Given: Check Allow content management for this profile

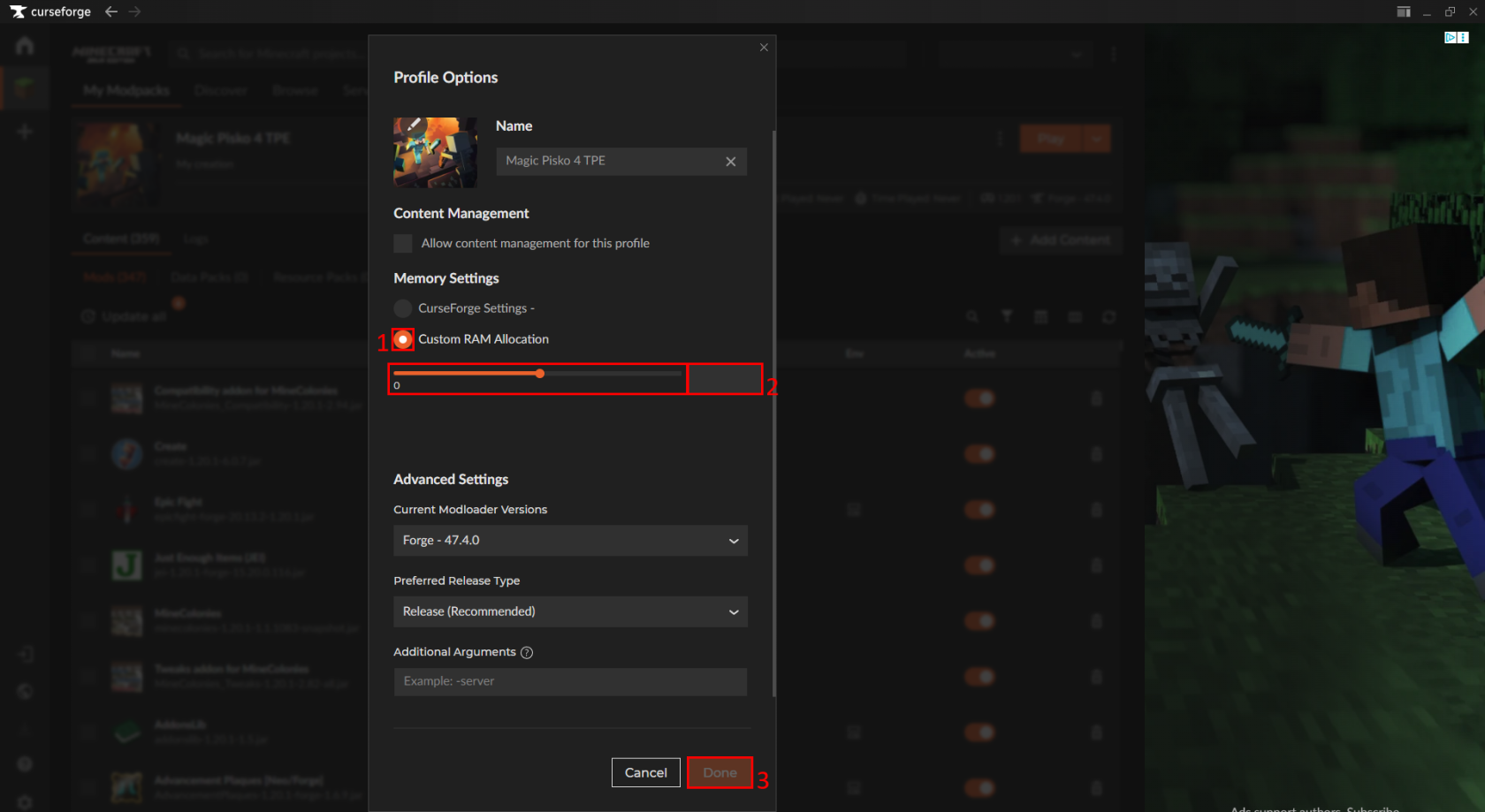Looking at the screenshot, I should (402, 243).
